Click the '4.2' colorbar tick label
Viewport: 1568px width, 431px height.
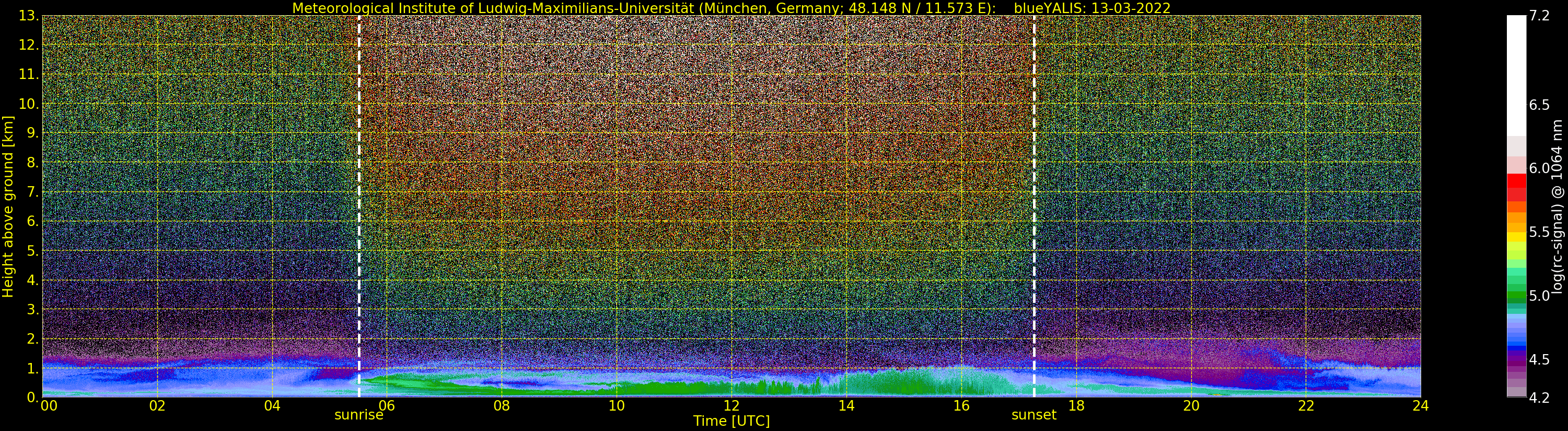pos(1539,398)
